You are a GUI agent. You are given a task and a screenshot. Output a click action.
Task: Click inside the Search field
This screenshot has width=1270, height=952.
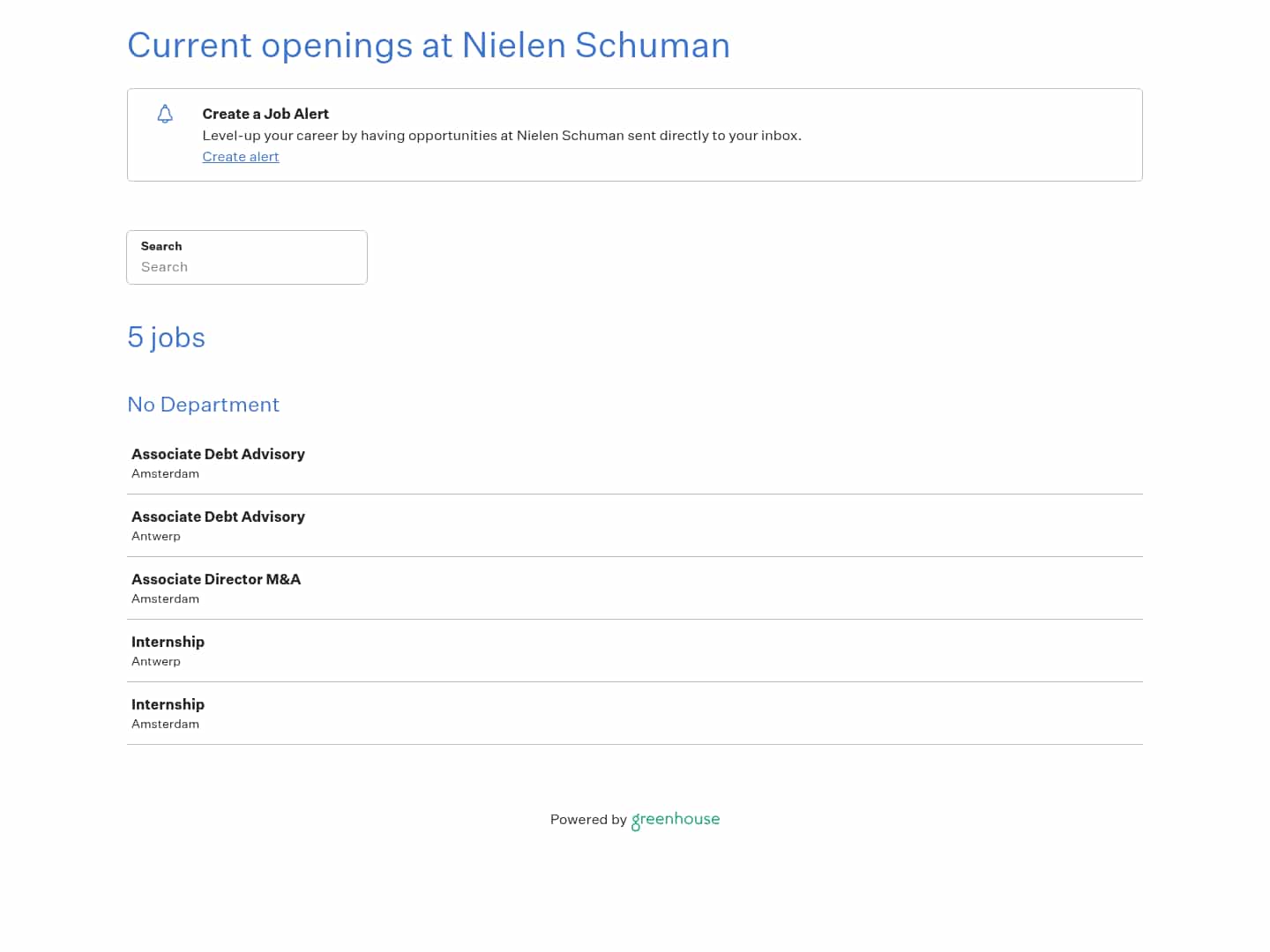click(x=247, y=267)
